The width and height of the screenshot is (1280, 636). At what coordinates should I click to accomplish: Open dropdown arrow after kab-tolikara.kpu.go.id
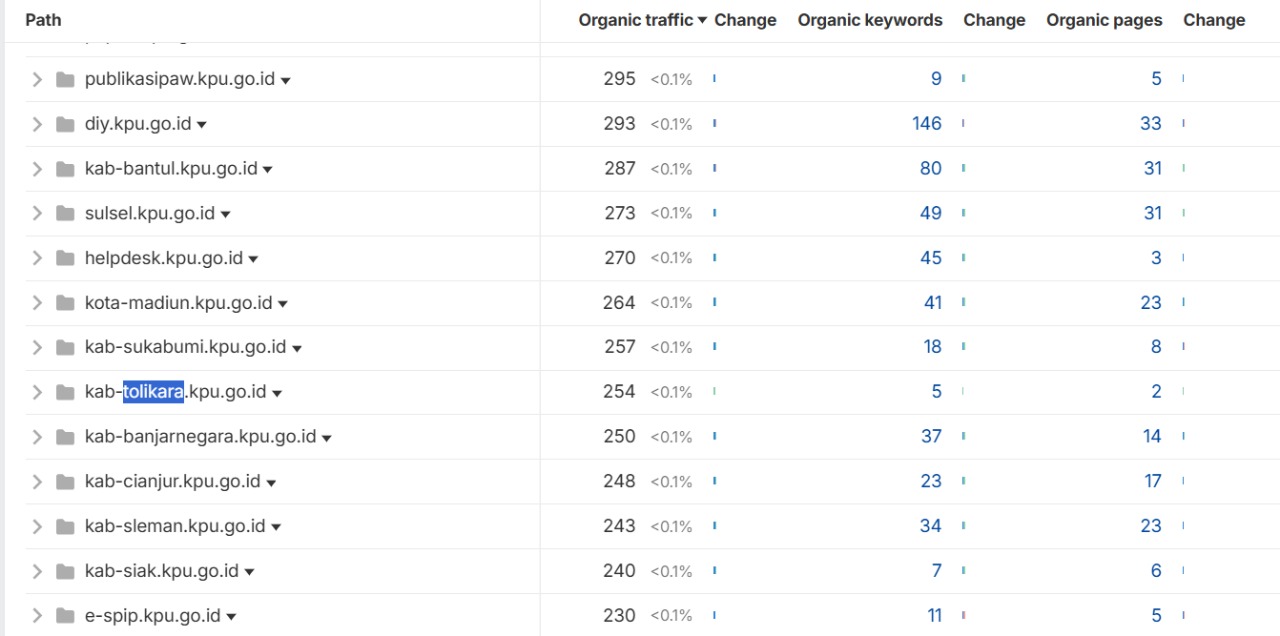[277, 393]
